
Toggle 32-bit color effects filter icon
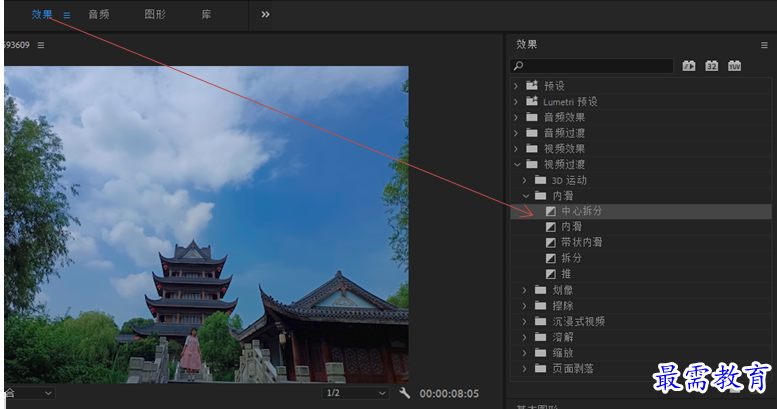pos(712,65)
